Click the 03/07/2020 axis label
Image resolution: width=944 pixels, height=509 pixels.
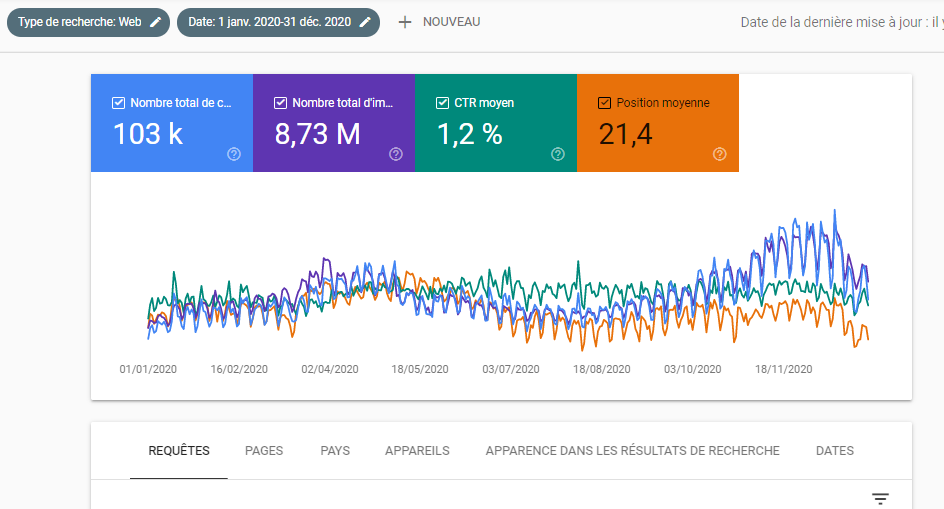pos(511,369)
